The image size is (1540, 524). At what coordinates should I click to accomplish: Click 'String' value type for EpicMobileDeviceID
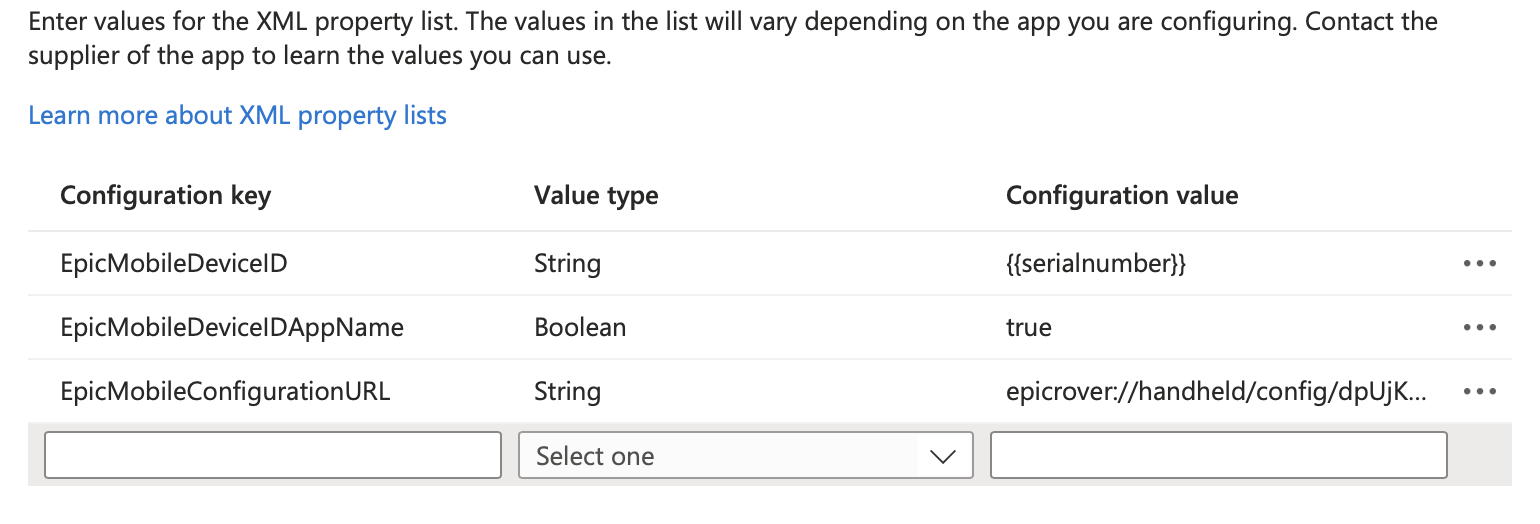567,264
